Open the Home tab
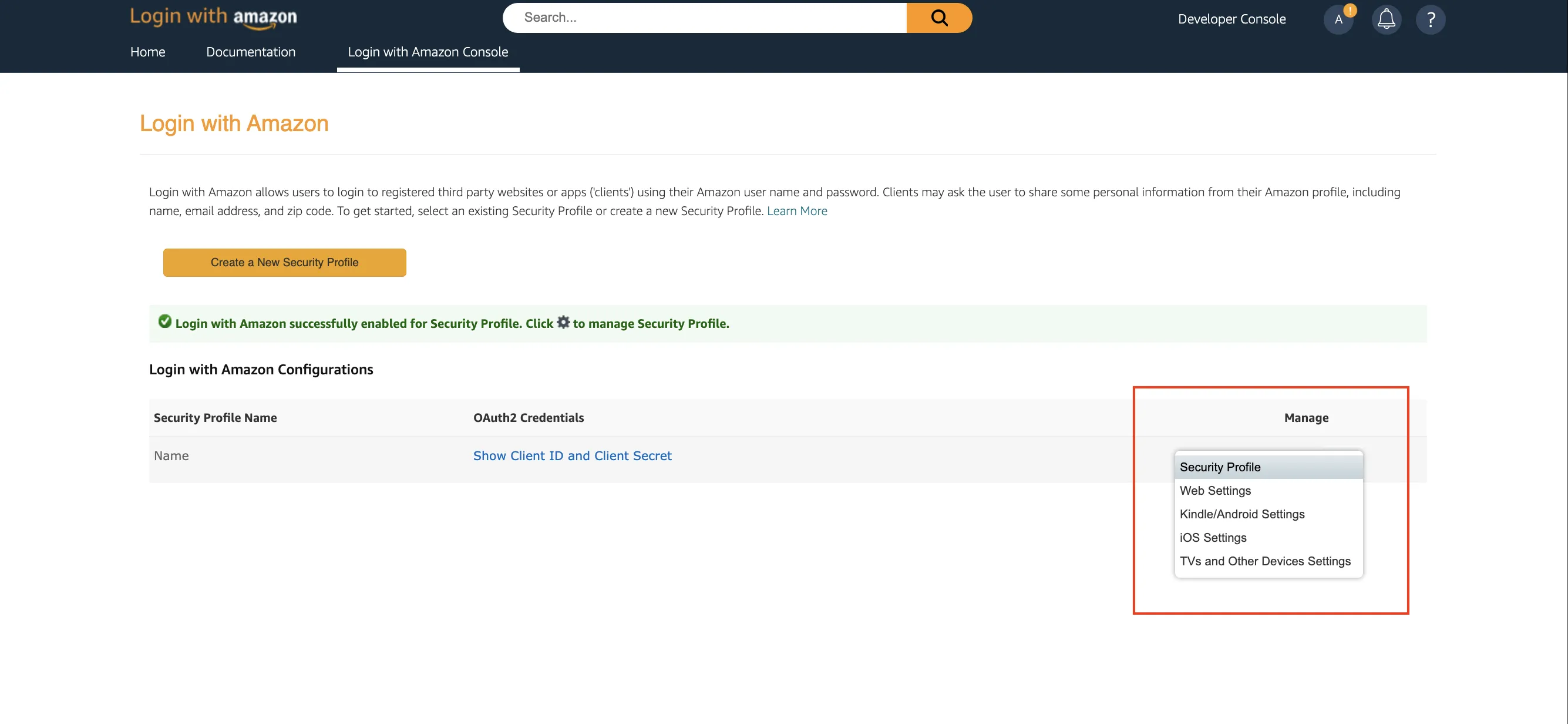The height and width of the screenshot is (724, 1568). pyautogui.click(x=147, y=52)
